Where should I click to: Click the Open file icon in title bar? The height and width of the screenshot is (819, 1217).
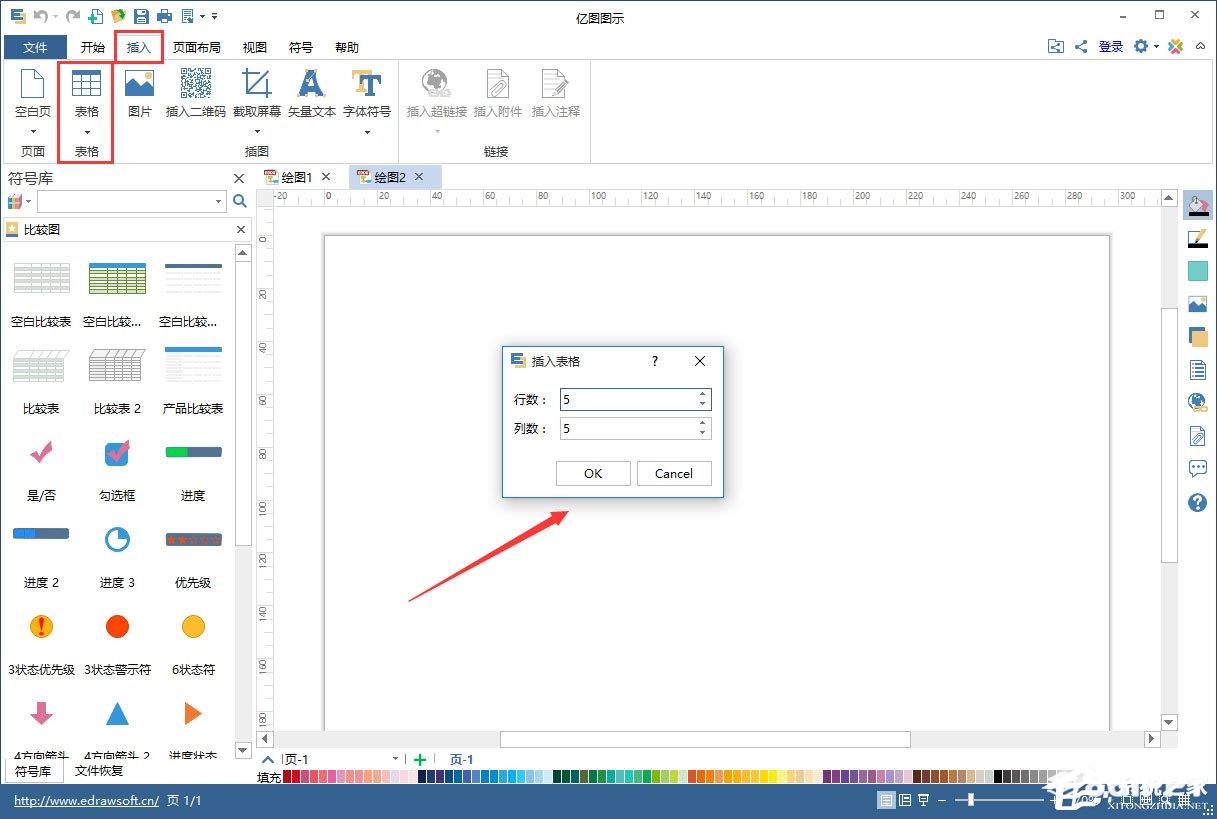[118, 16]
